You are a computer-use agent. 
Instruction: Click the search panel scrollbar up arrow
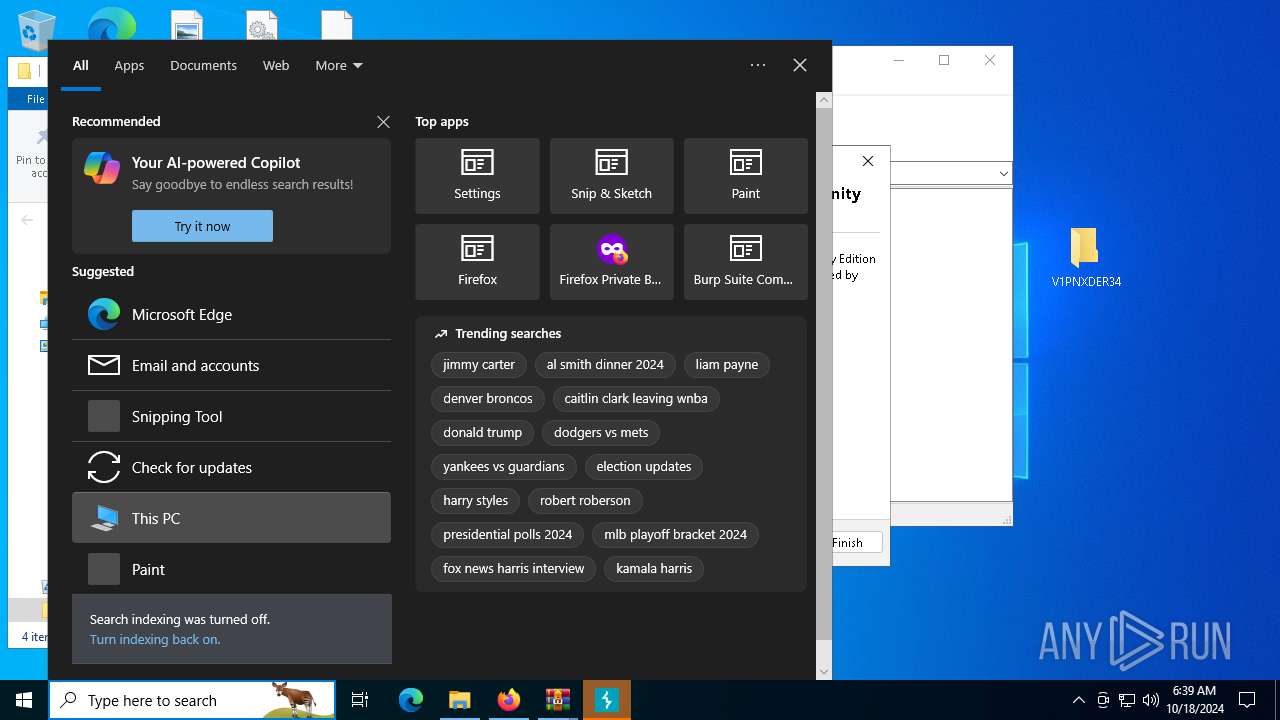click(x=824, y=100)
